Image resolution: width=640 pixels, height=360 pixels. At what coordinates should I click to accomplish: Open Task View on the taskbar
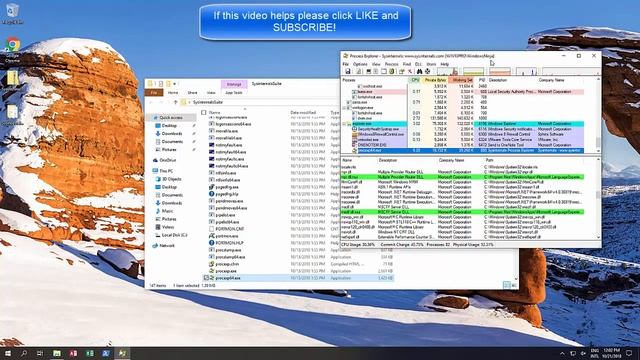point(40,353)
